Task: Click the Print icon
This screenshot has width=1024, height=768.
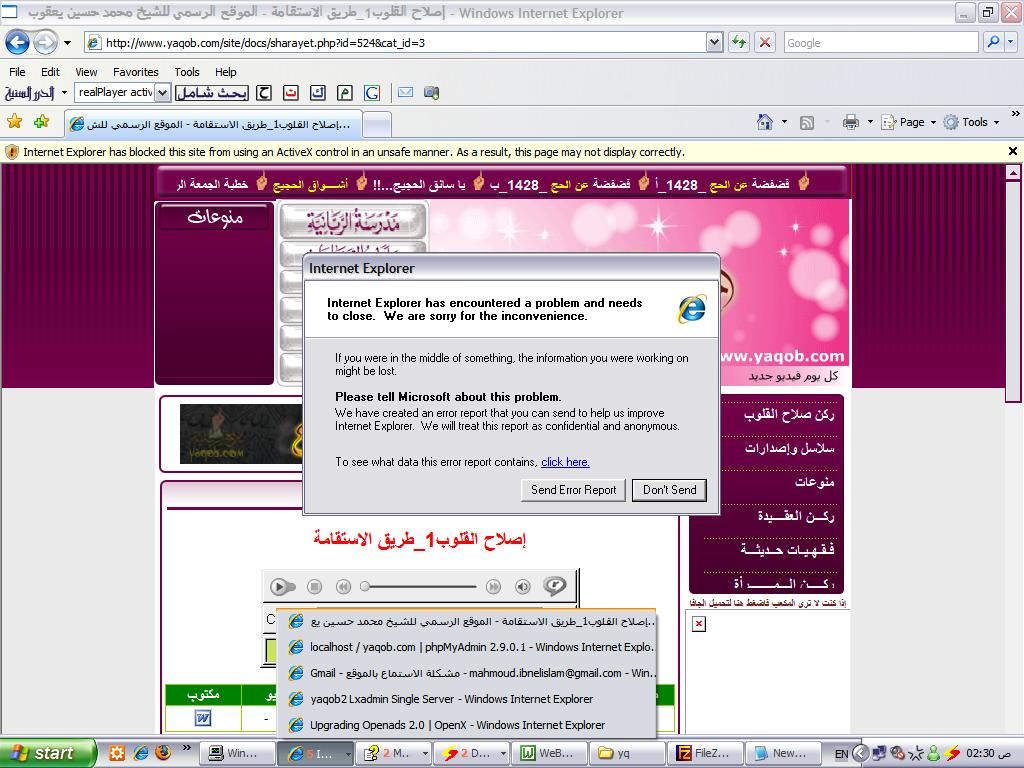Action: pyautogui.click(x=850, y=122)
